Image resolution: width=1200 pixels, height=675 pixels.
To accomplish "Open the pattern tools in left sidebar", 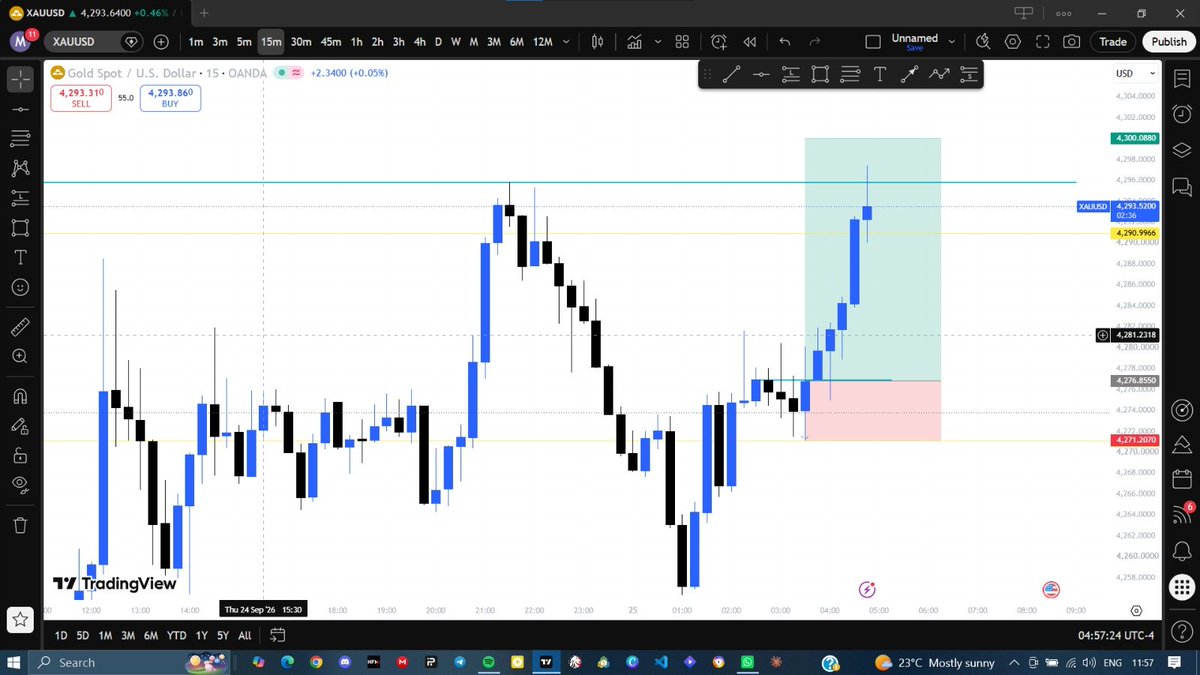I will pyautogui.click(x=21, y=167).
